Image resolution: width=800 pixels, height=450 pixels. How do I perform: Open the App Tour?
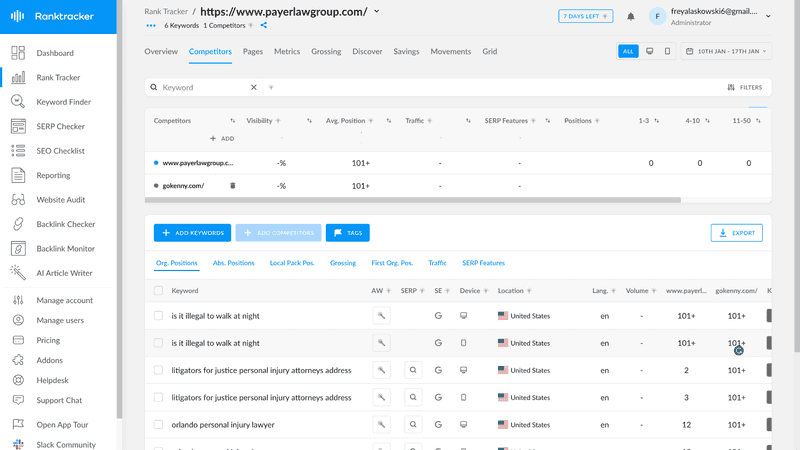point(62,425)
